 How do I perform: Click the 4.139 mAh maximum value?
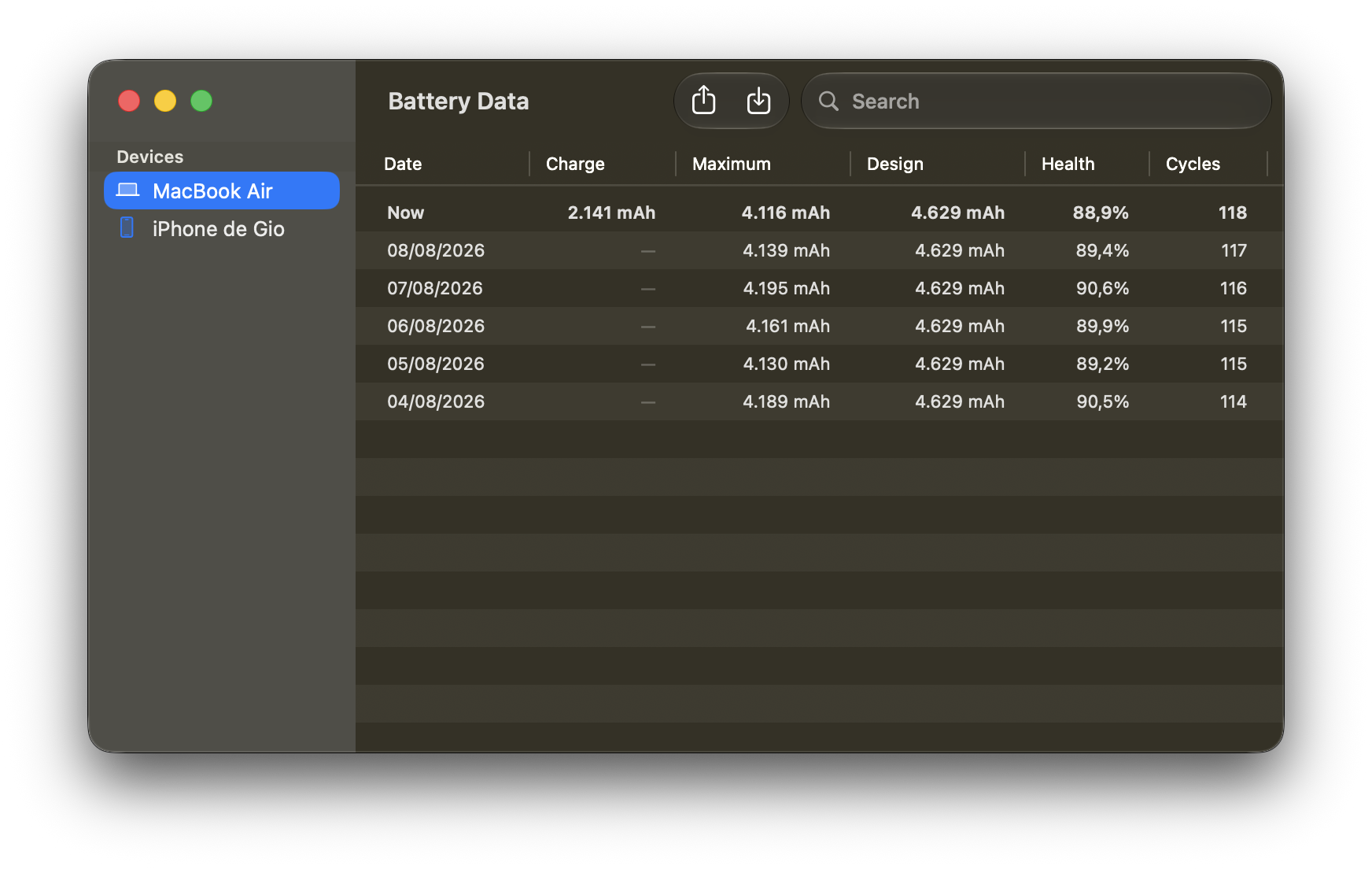pyautogui.click(x=786, y=250)
